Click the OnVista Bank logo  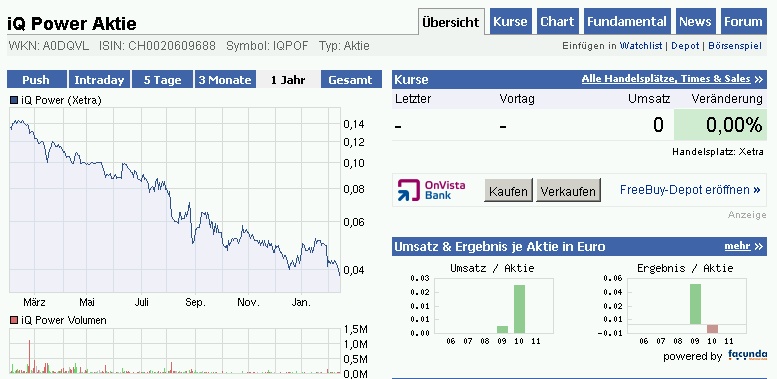coord(432,190)
